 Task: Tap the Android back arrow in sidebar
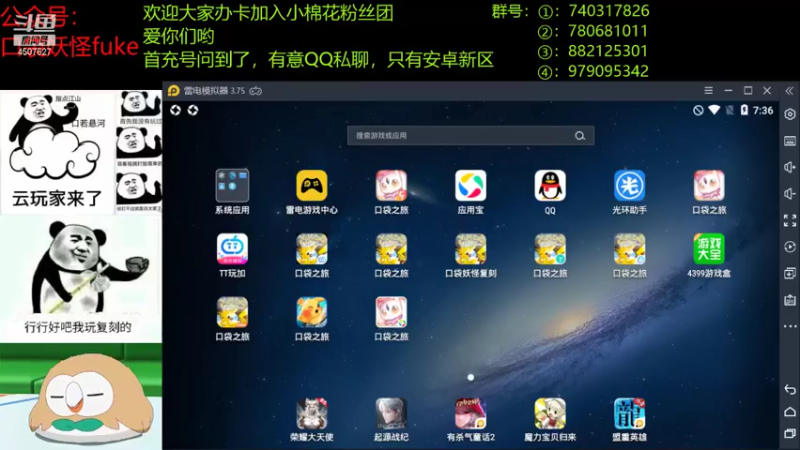pos(790,389)
